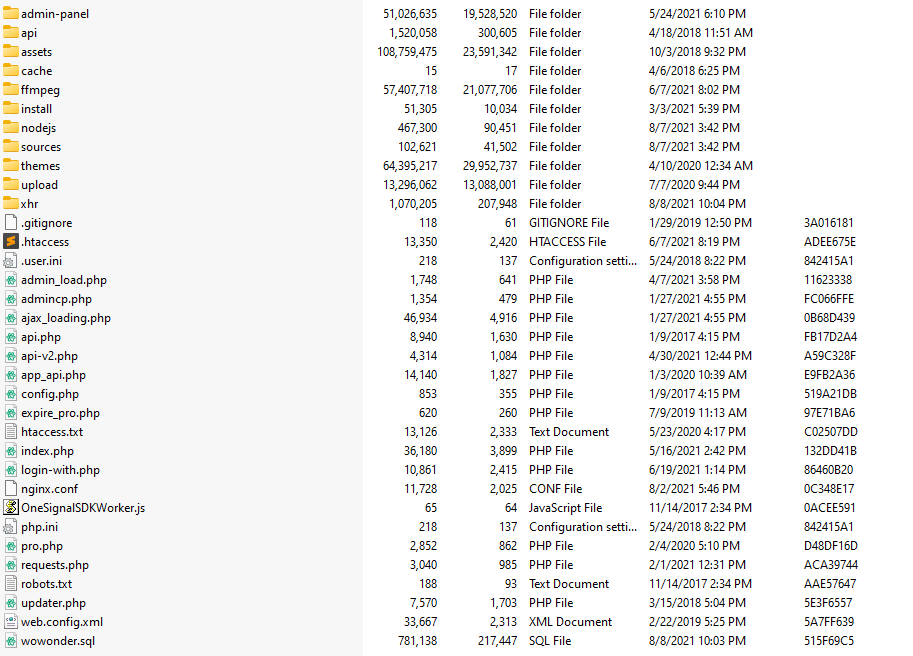Image resolution: width=913 pixels, height=656 pixels.
Task: Select the OneSignalSDKWorker.js script icon
Action: pos(11,508)
